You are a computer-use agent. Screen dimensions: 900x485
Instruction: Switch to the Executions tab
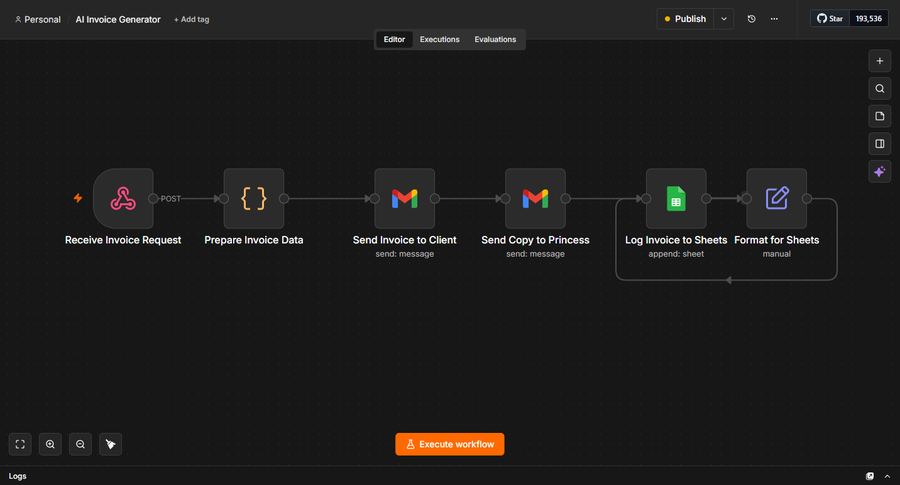click(x=440, y=39)
